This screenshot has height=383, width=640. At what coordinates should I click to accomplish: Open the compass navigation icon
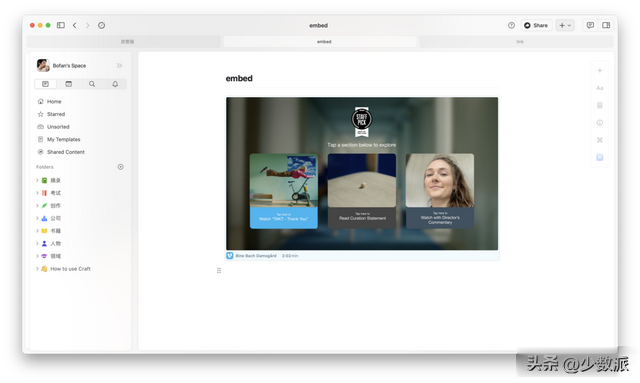pos(102,25)
